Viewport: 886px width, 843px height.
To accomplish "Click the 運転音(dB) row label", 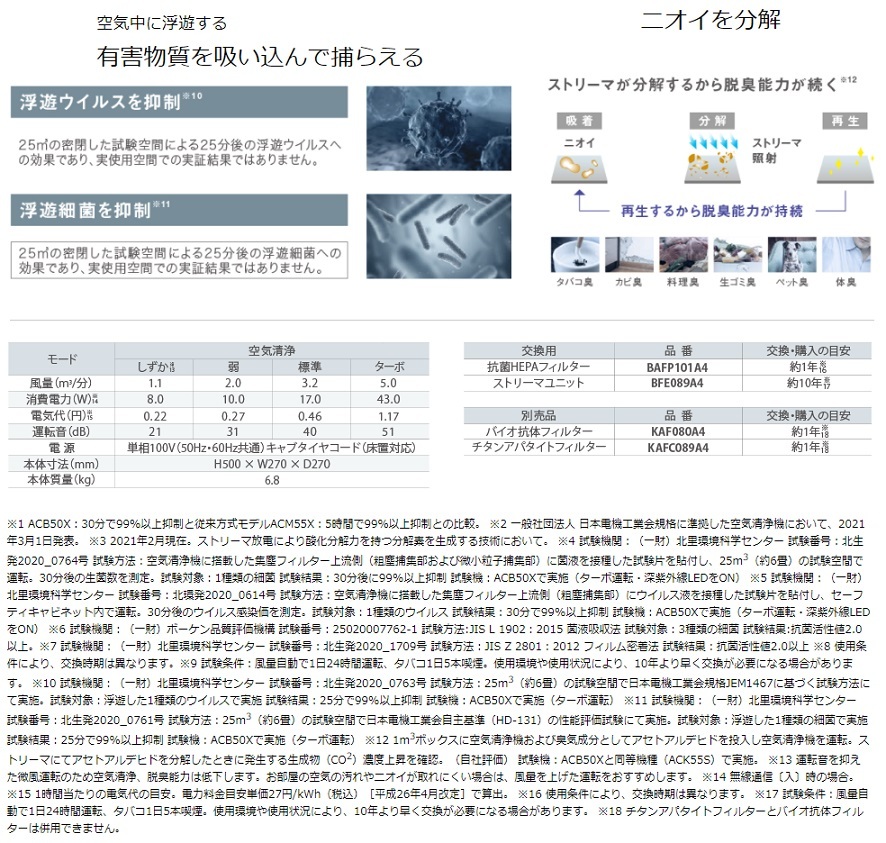I will (x=62, y=432).
